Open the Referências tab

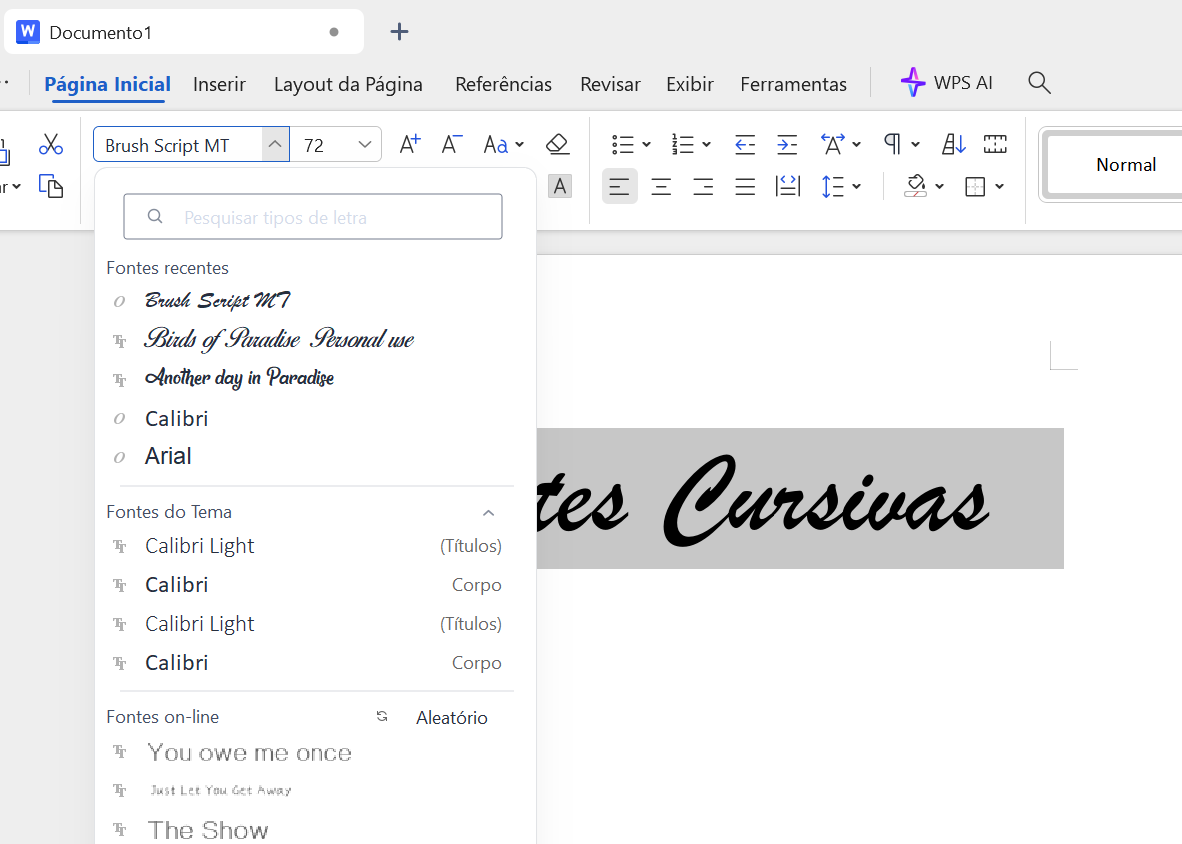(x=504, y=84)
